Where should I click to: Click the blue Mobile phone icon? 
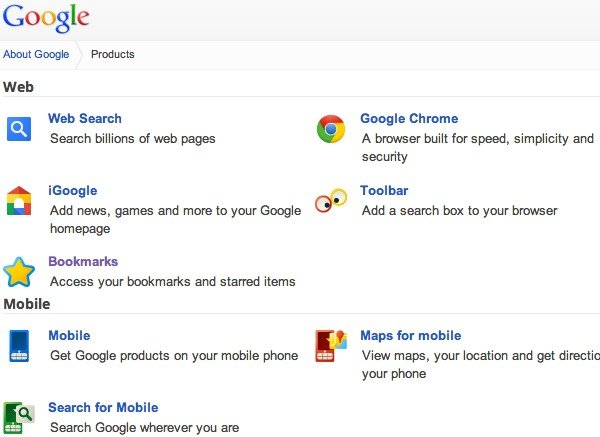[19, 346]
